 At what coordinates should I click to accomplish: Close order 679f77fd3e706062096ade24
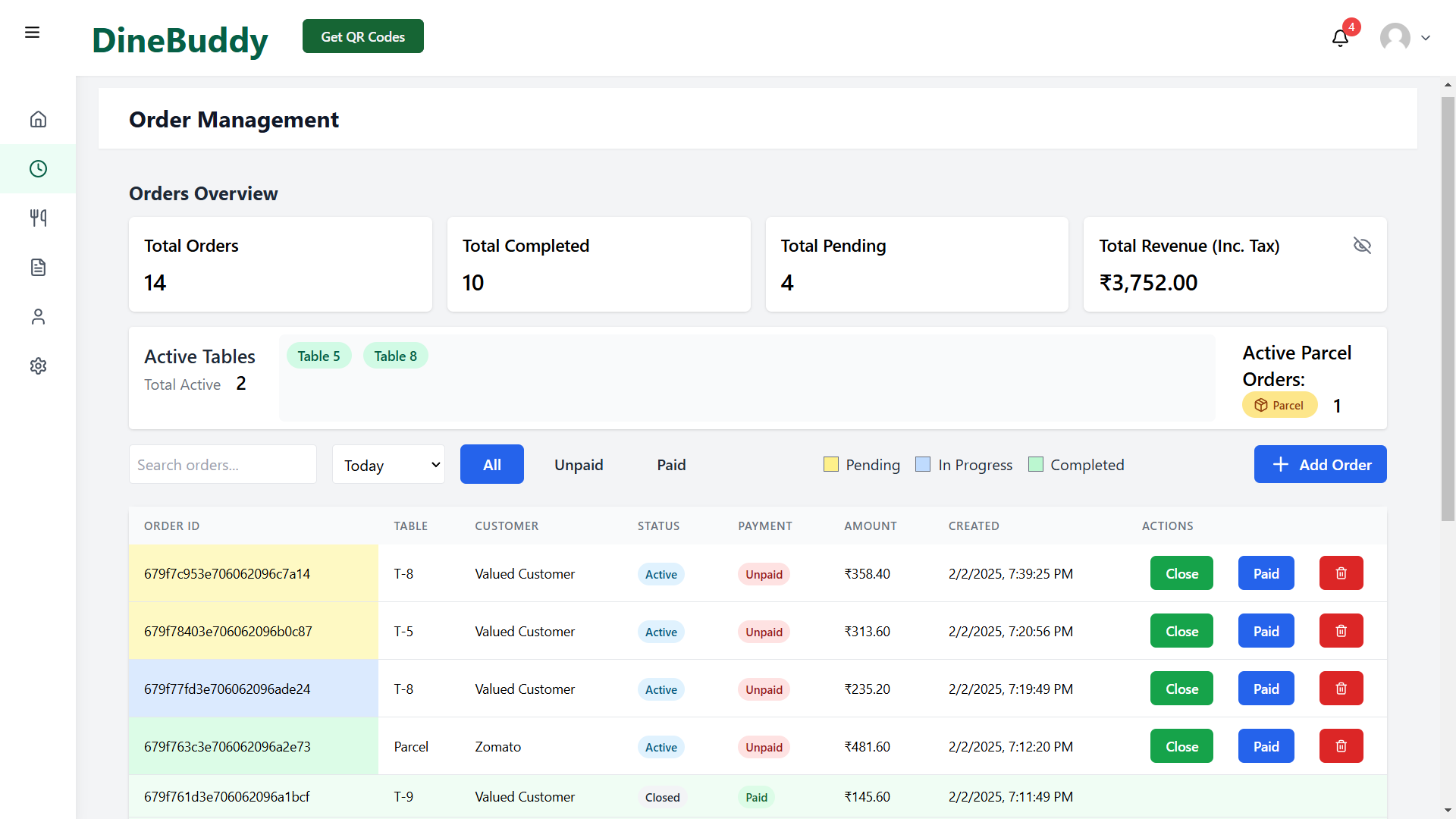click(x=1181, y=689)
